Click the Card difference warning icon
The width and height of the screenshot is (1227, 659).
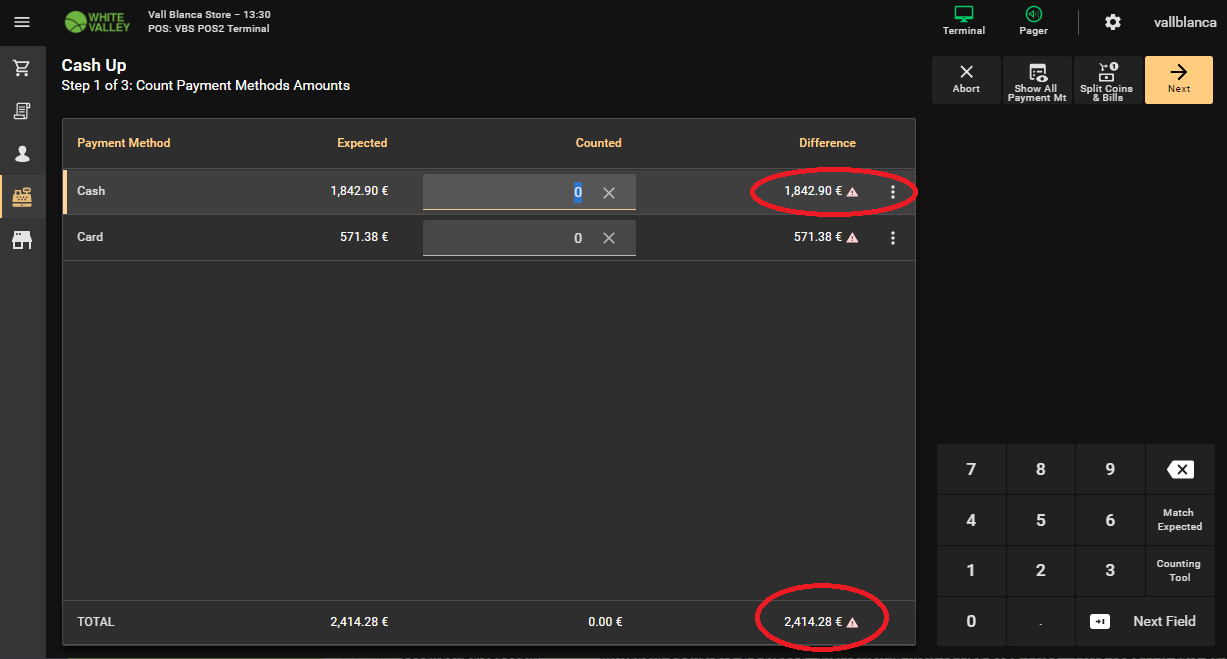click(x=853, y=238)
